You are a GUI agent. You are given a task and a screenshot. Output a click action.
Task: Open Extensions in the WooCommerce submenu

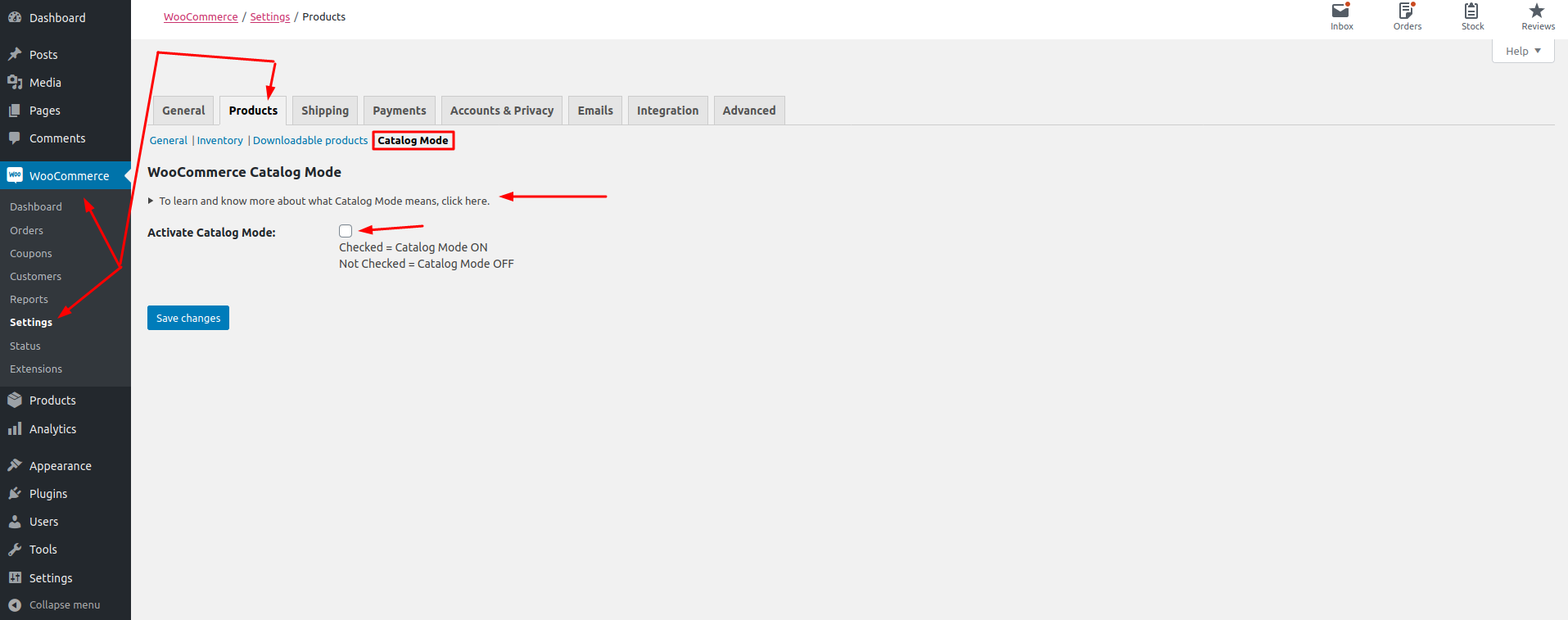(x=36, y=369)
